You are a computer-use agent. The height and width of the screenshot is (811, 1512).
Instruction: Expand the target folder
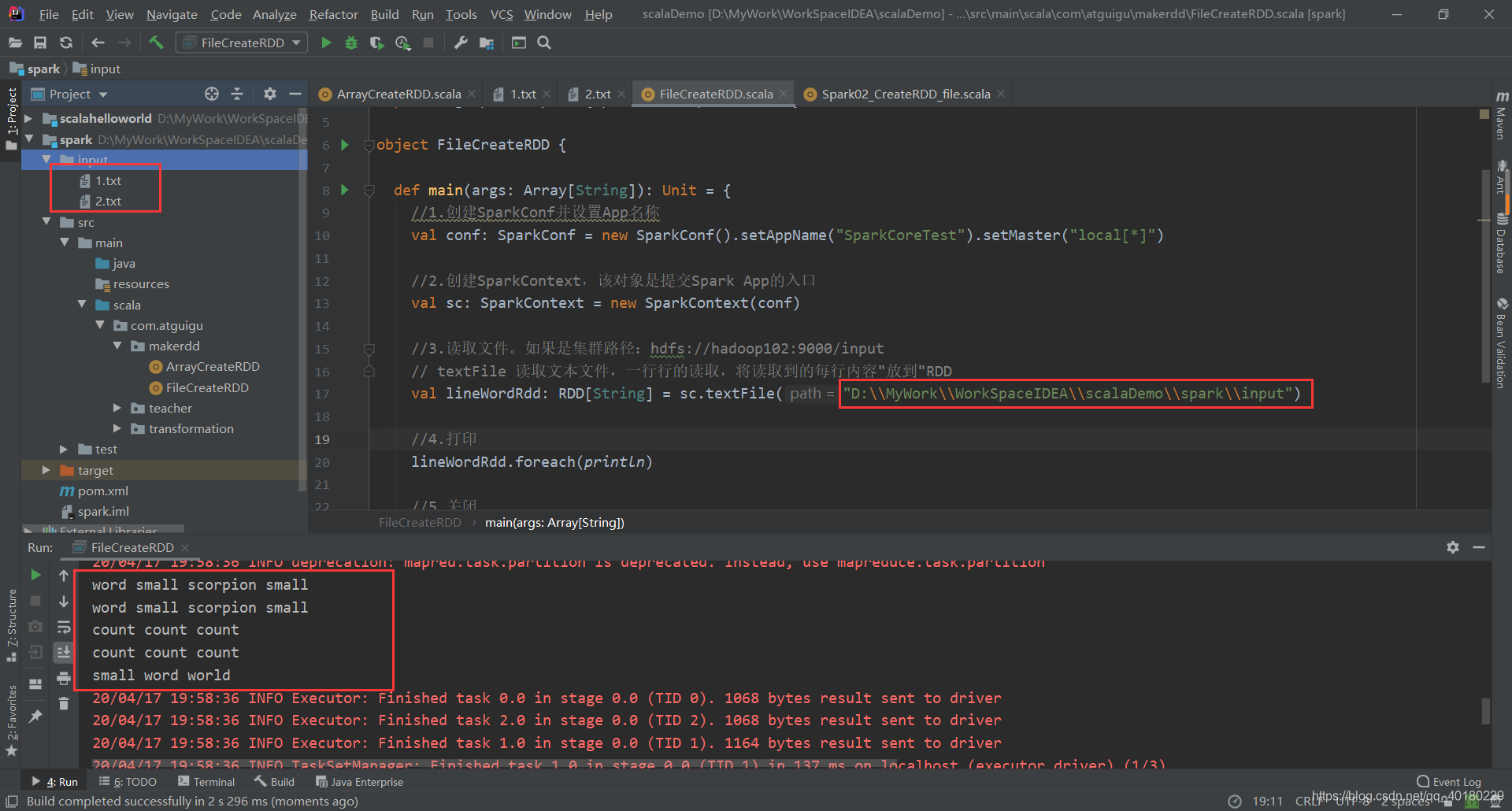(x=46, y=470)
